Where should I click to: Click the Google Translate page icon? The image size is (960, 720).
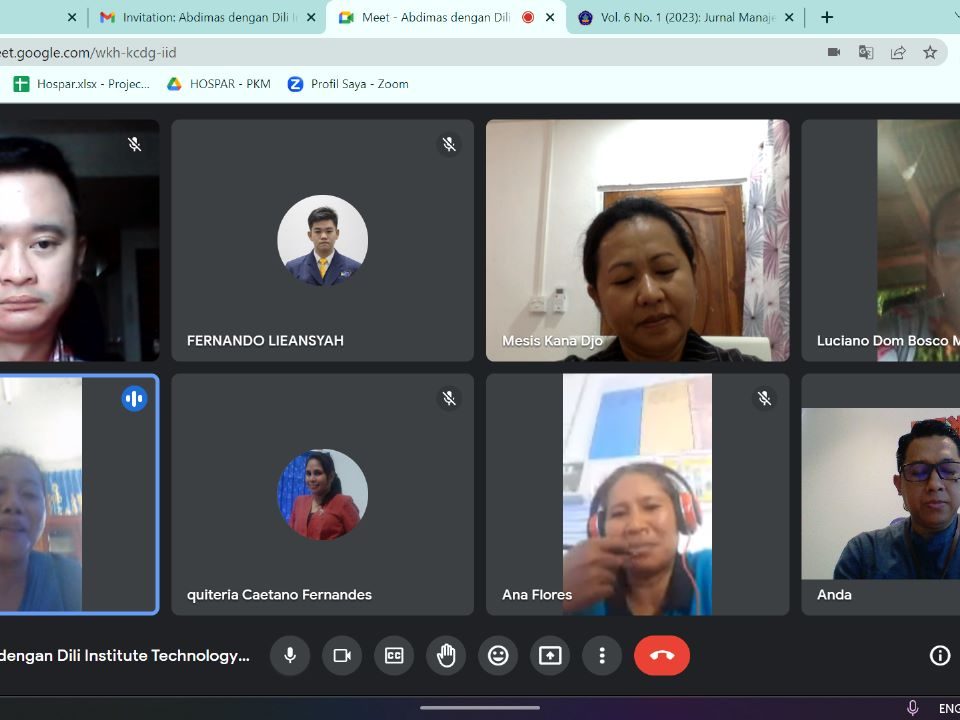tap(866, 52)
